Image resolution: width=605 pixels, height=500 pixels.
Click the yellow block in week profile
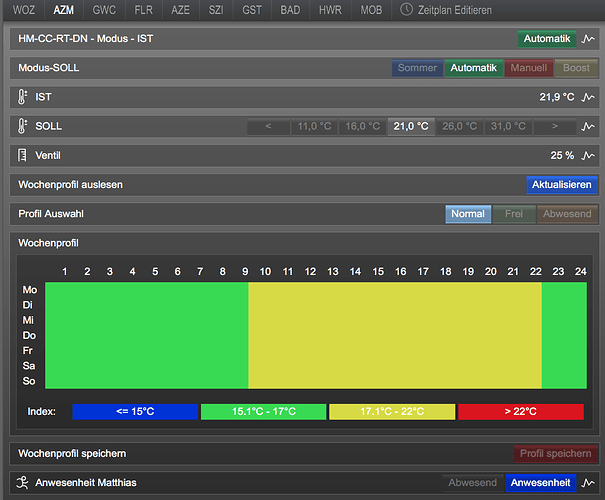click(x=395, y=335)
